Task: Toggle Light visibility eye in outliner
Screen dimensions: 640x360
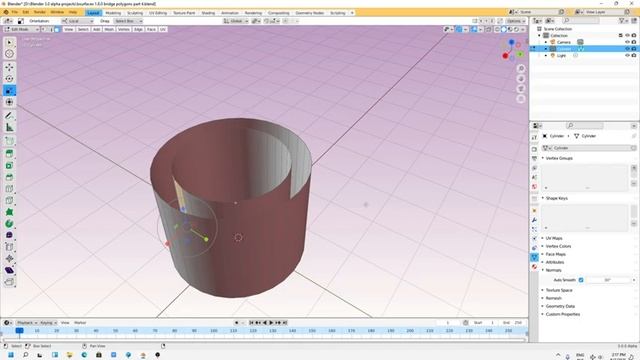Action: [x=627, y=56]
